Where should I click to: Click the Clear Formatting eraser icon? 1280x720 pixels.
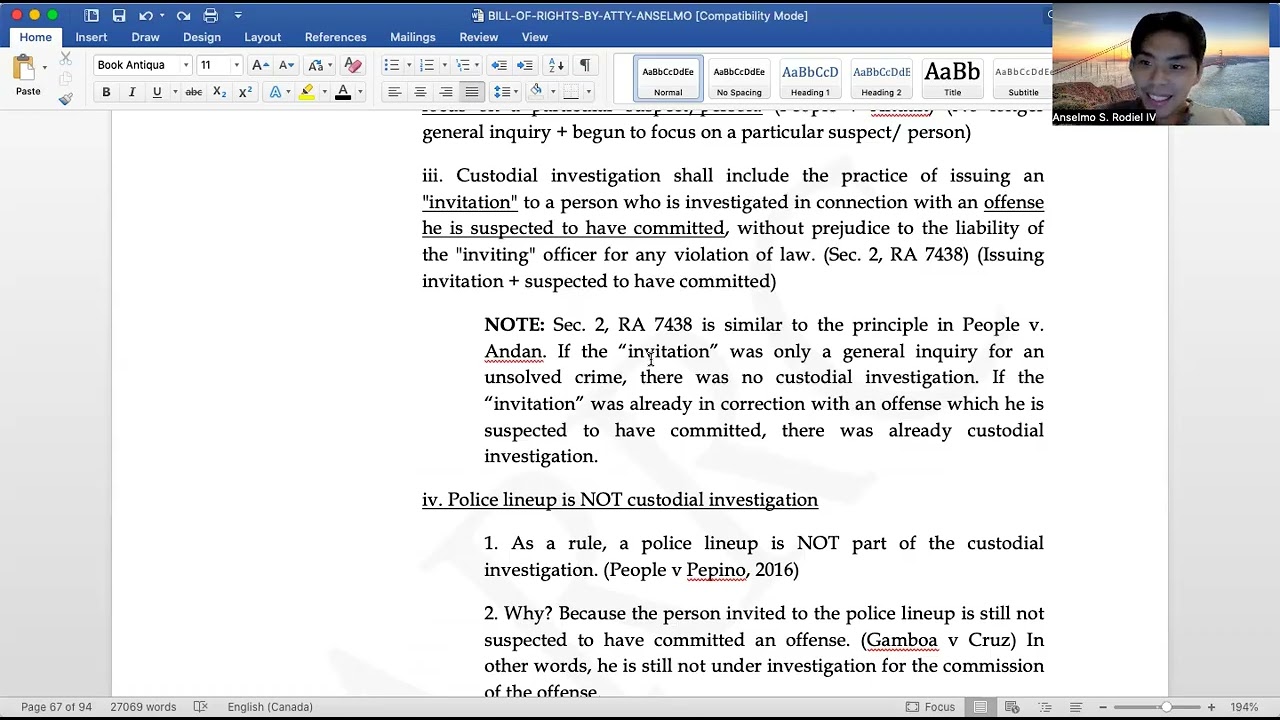click(352, 65)
